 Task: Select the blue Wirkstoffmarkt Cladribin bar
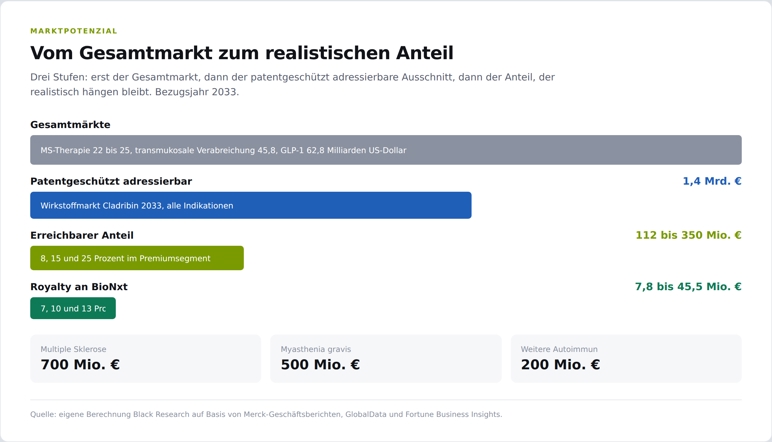251,205
